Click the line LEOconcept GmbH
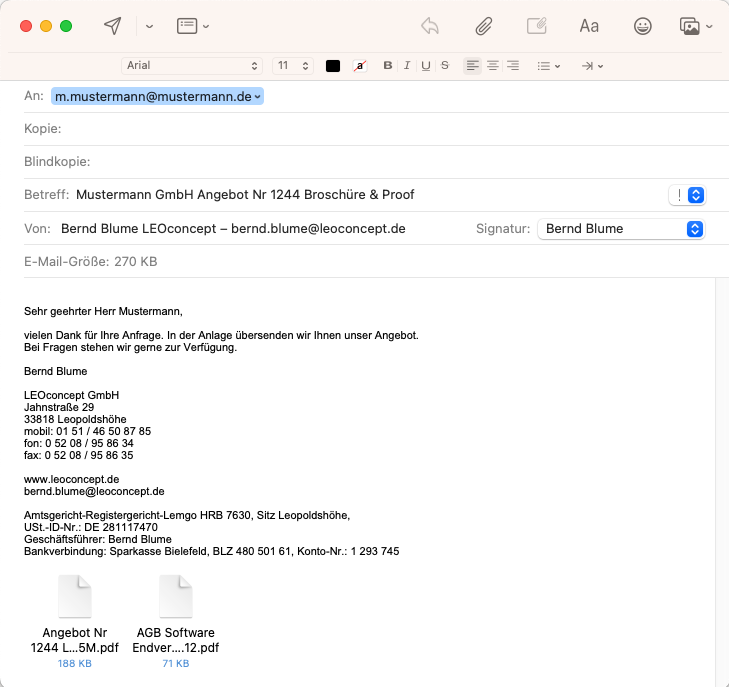 (72, 395)
